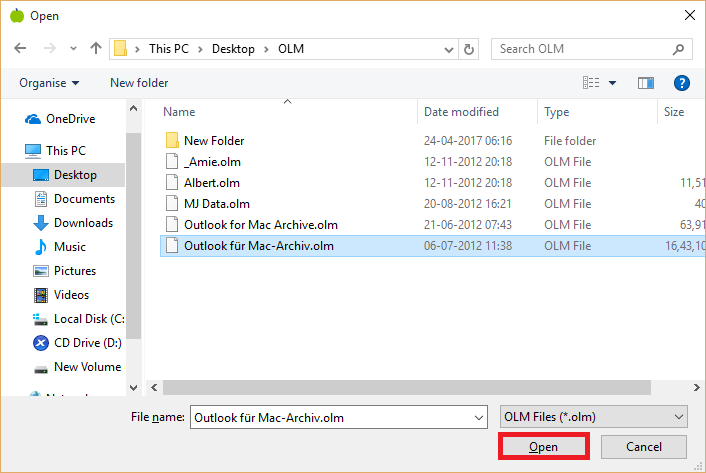
Task: Click navigation pane scroll down arrow
Action: (x=133, y=387)
